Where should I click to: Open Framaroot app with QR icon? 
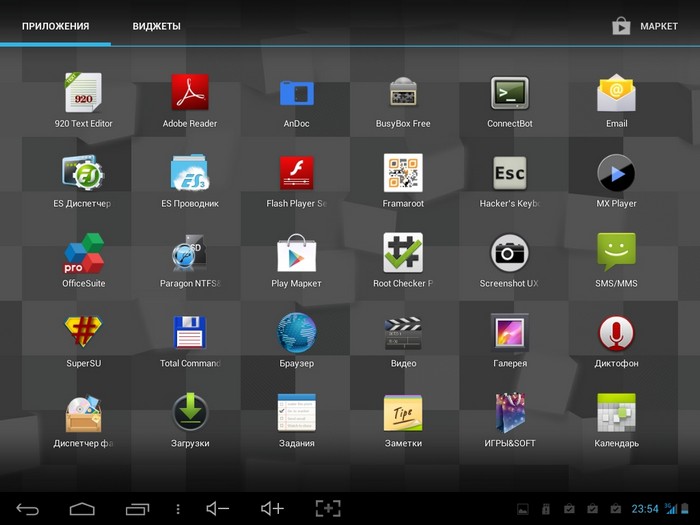(x=403, y=173)
